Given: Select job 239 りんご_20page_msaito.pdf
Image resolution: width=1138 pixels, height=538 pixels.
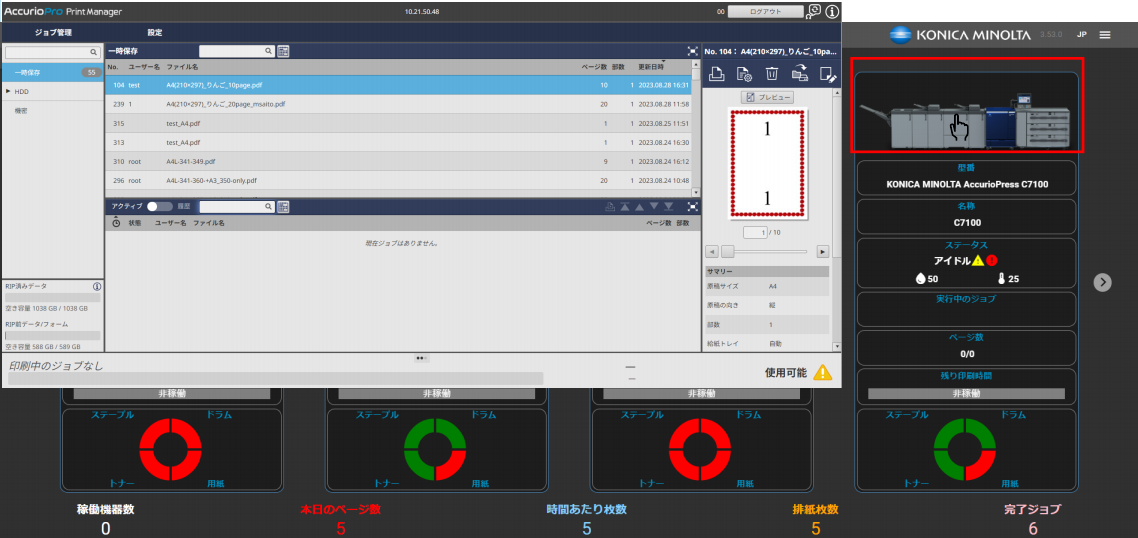Looking at the screenshot, I should [398, 104].
